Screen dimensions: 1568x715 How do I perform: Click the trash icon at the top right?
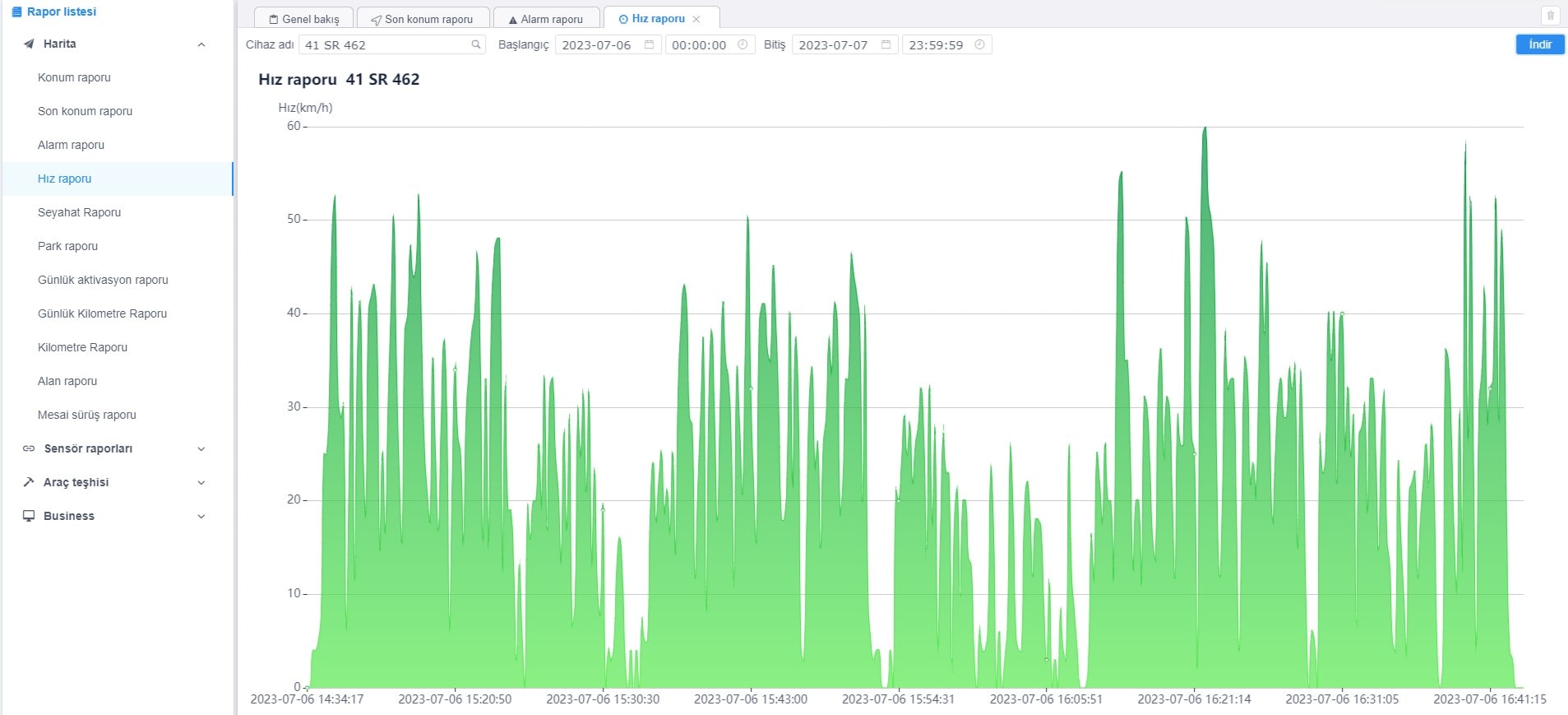pos(1551,16)
